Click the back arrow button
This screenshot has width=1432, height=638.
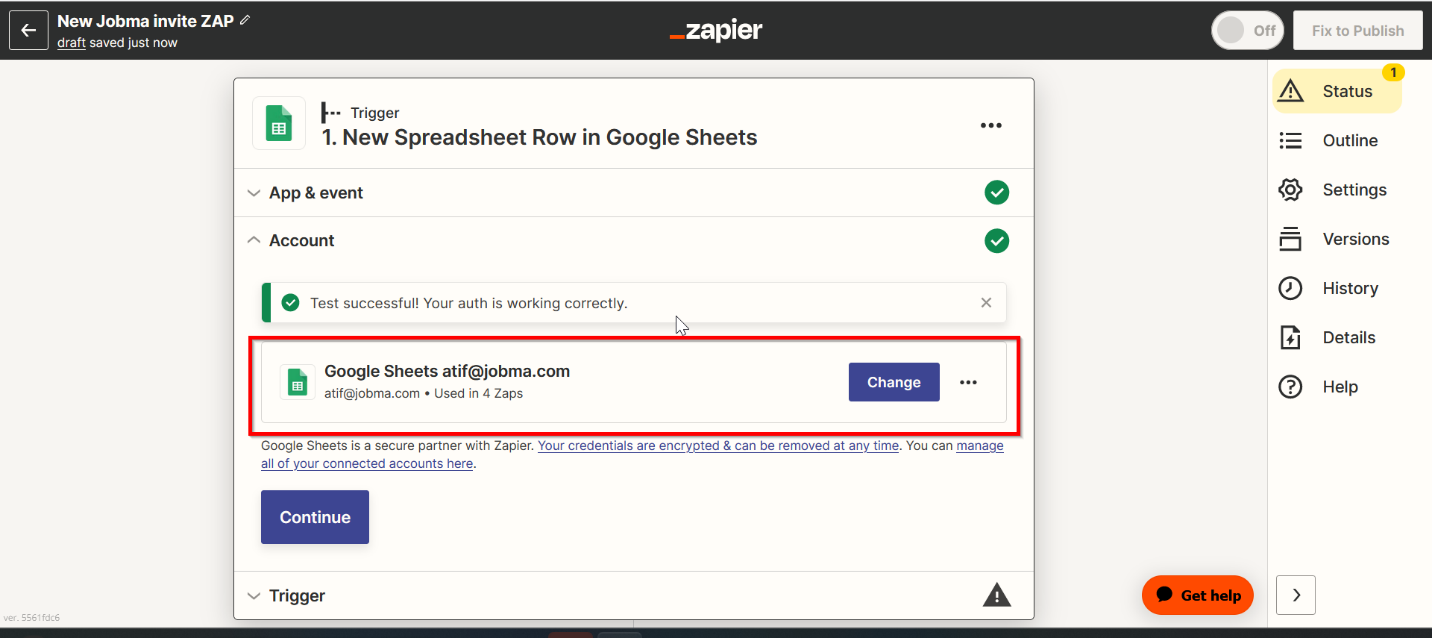[x=29, y=30]
